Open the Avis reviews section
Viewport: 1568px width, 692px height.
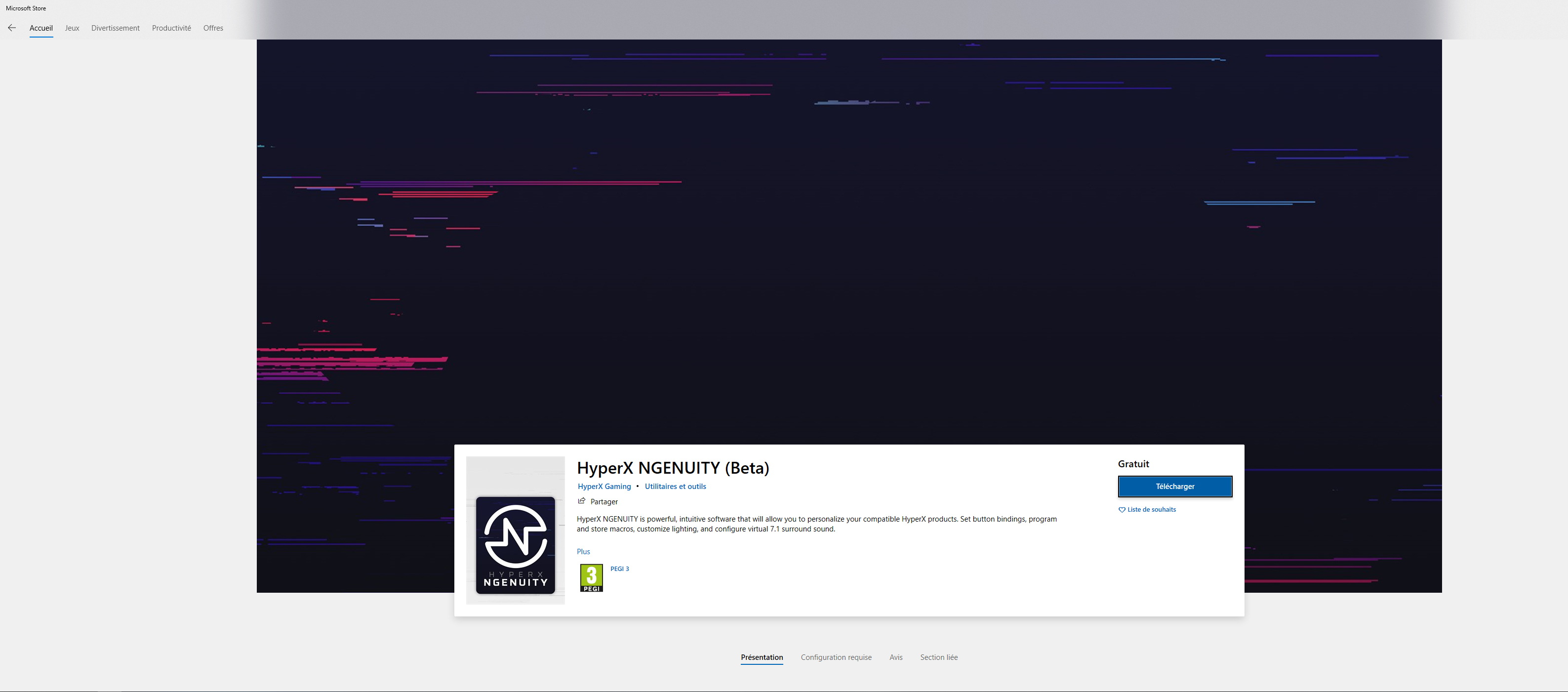895,657
